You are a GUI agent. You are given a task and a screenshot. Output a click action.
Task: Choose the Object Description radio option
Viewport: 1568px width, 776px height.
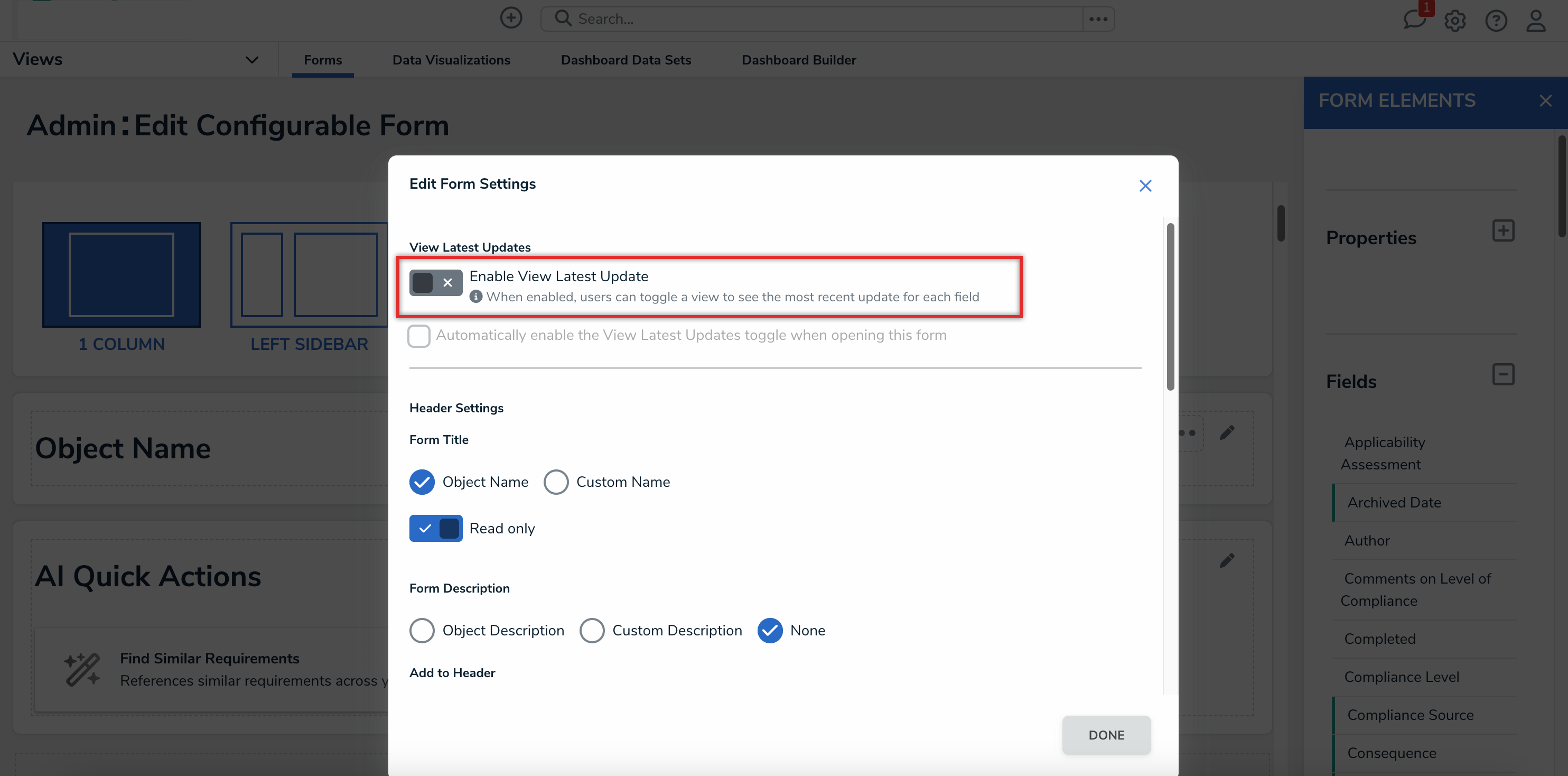click(422, 631)
